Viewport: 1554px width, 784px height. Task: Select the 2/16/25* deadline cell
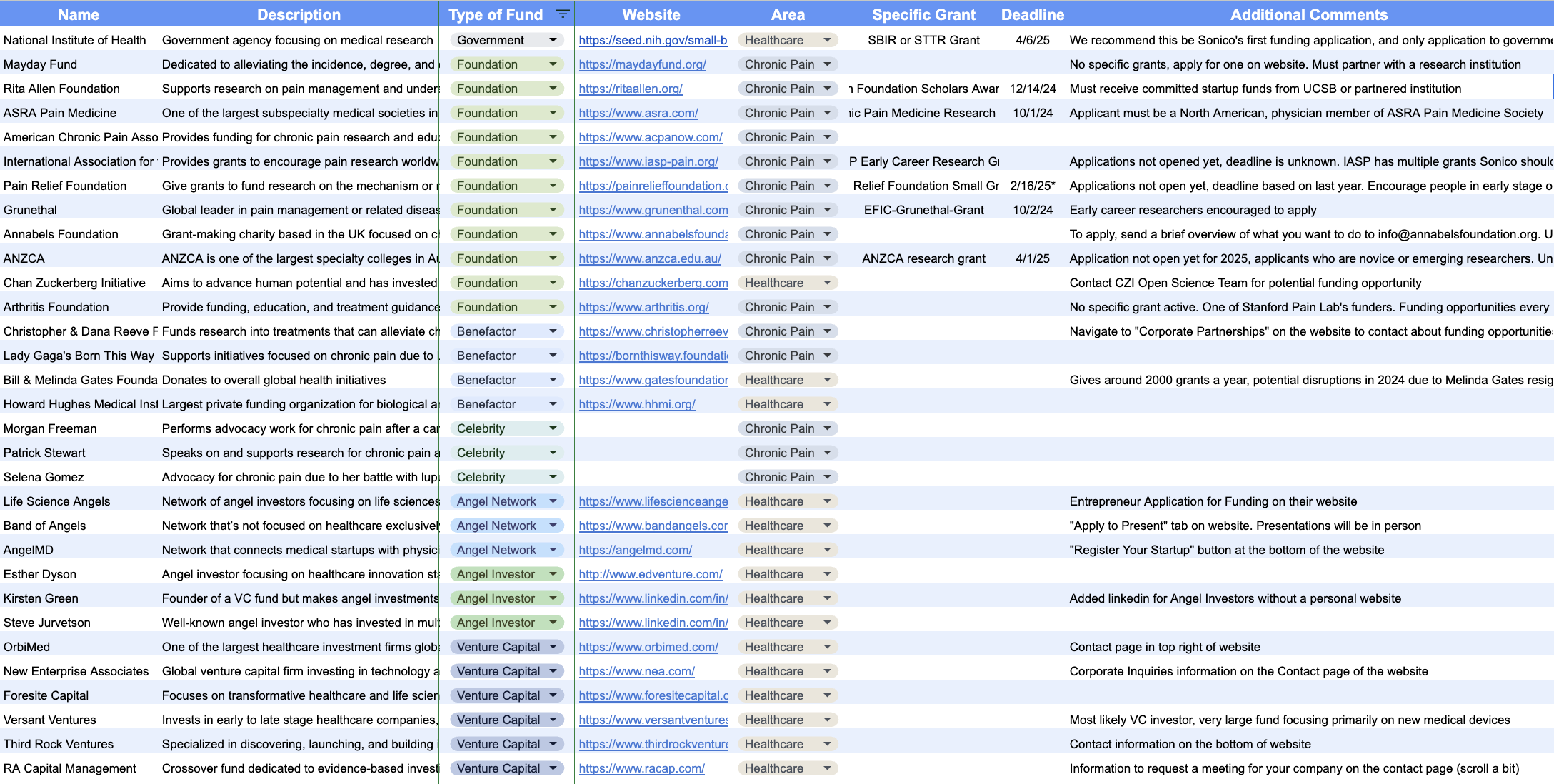[x=1033, y=186]
